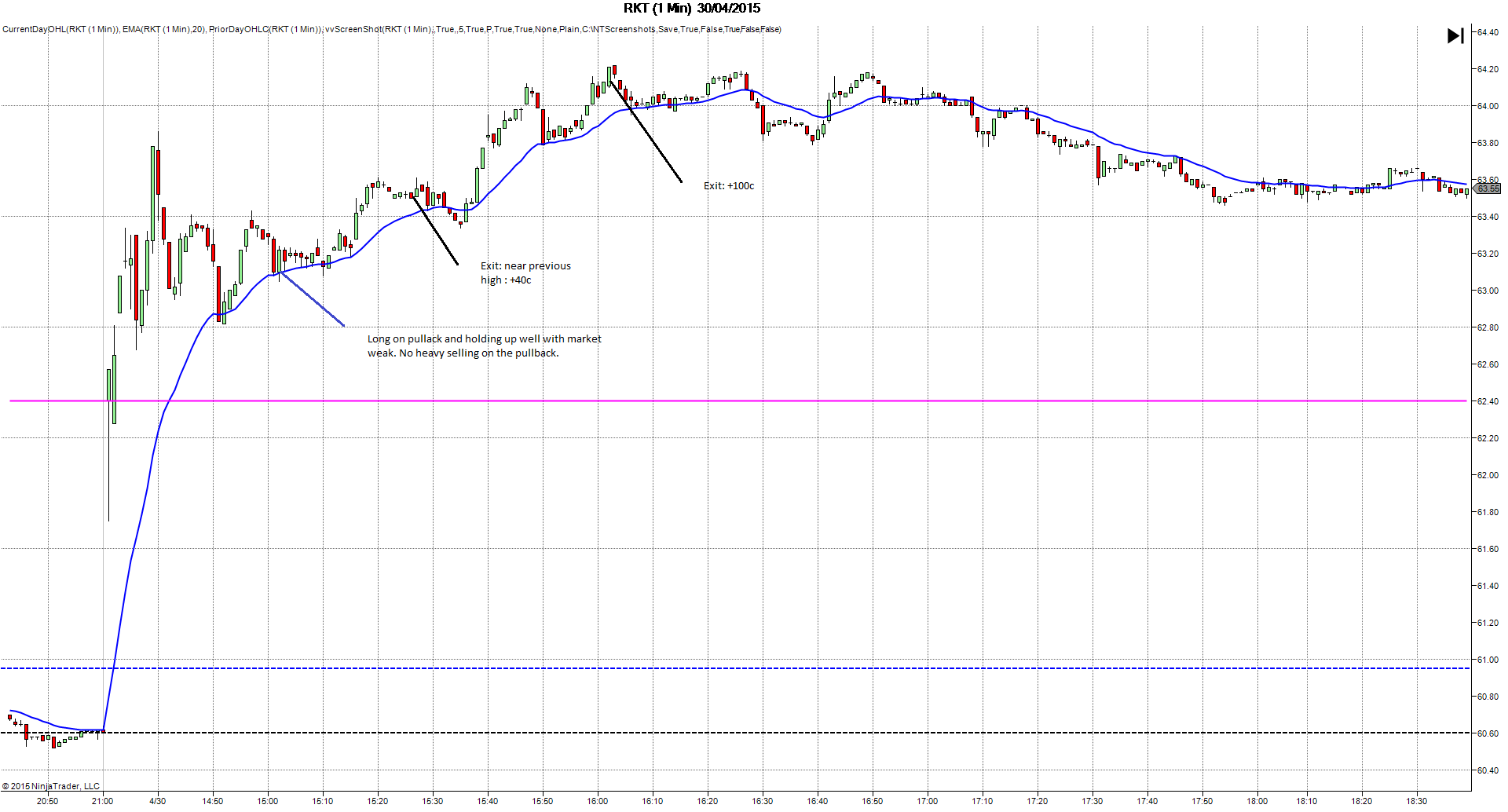The height and width of the screenshot is (812, 1508).
Task: Click the 17:20 time axis label
Action: coord(1037,801)
